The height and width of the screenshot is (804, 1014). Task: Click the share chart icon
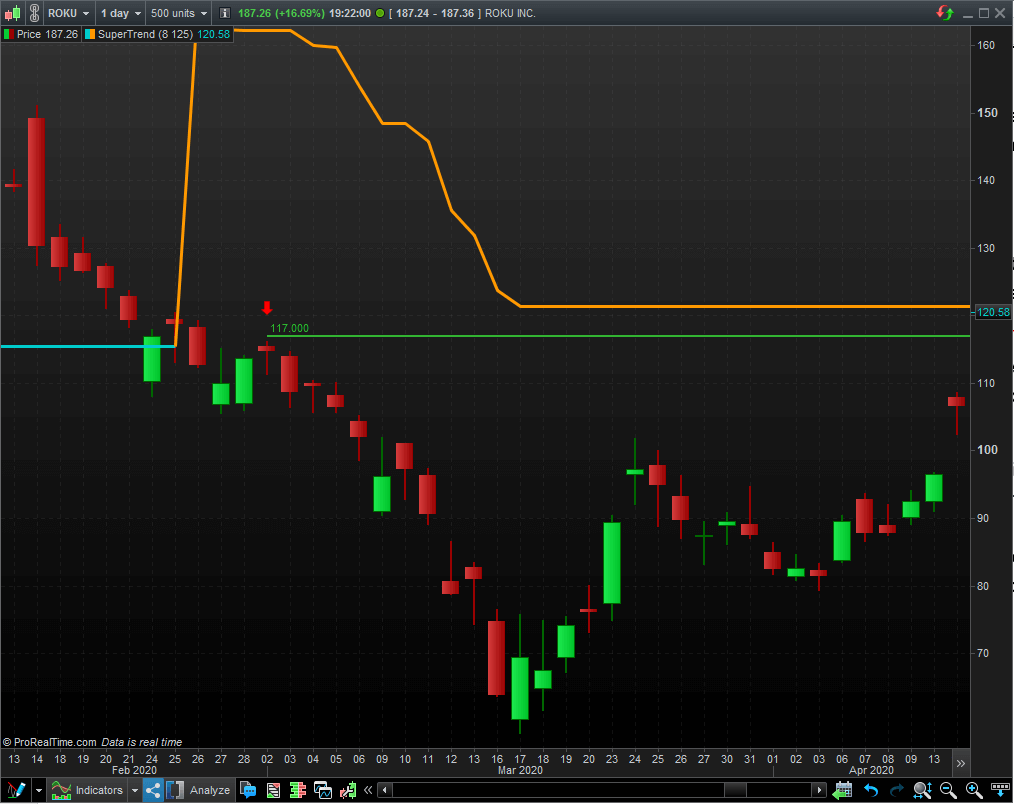click(x=153, y=790)
